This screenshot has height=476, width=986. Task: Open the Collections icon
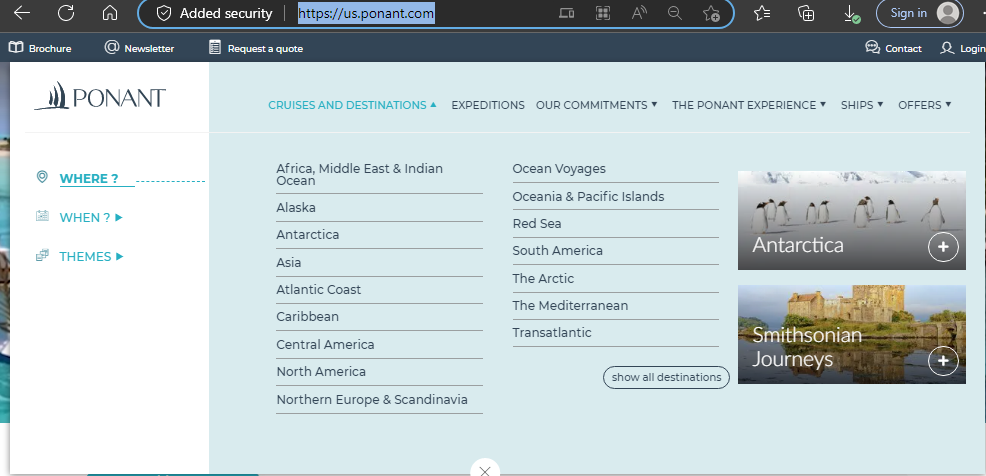click(x=806, y=13)
